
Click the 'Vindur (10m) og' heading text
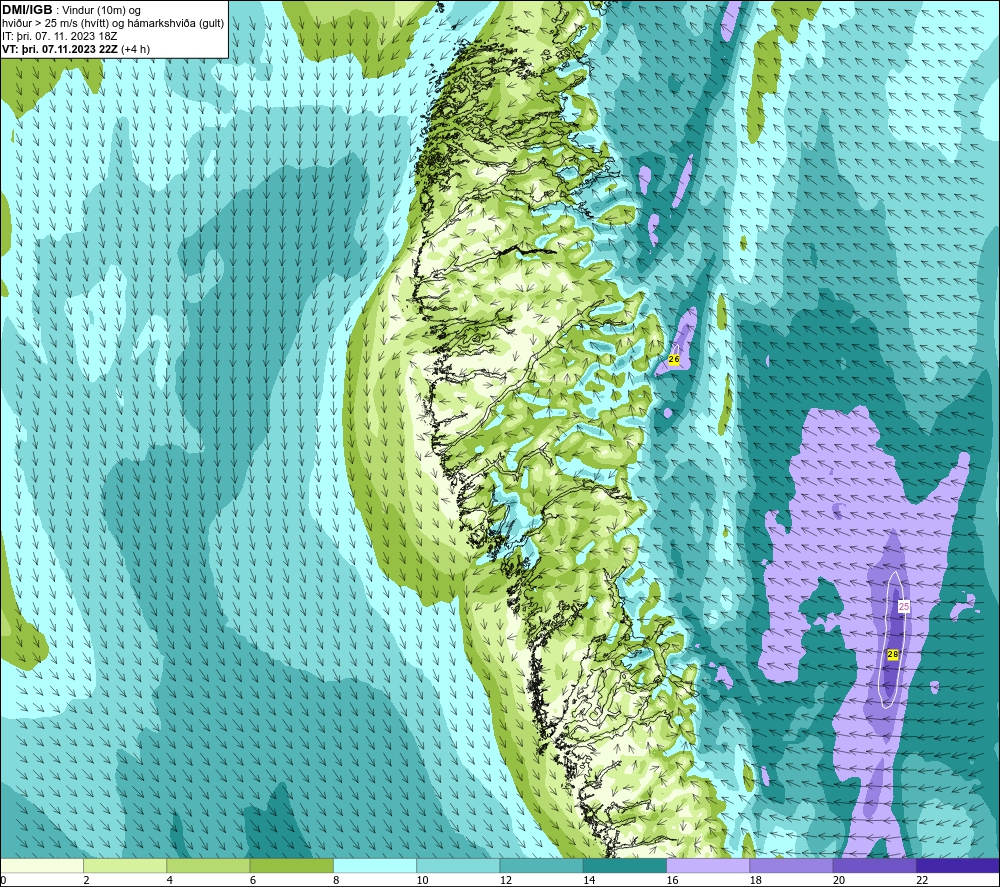[101, 10]
